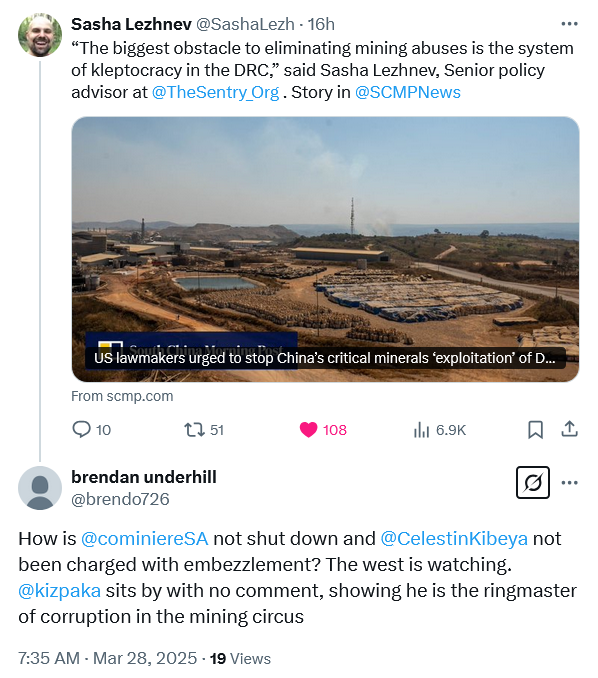Open the 7:35 AM Mar 28, 2025 timestamp
The image size is (598, 678).
[108, 659]
